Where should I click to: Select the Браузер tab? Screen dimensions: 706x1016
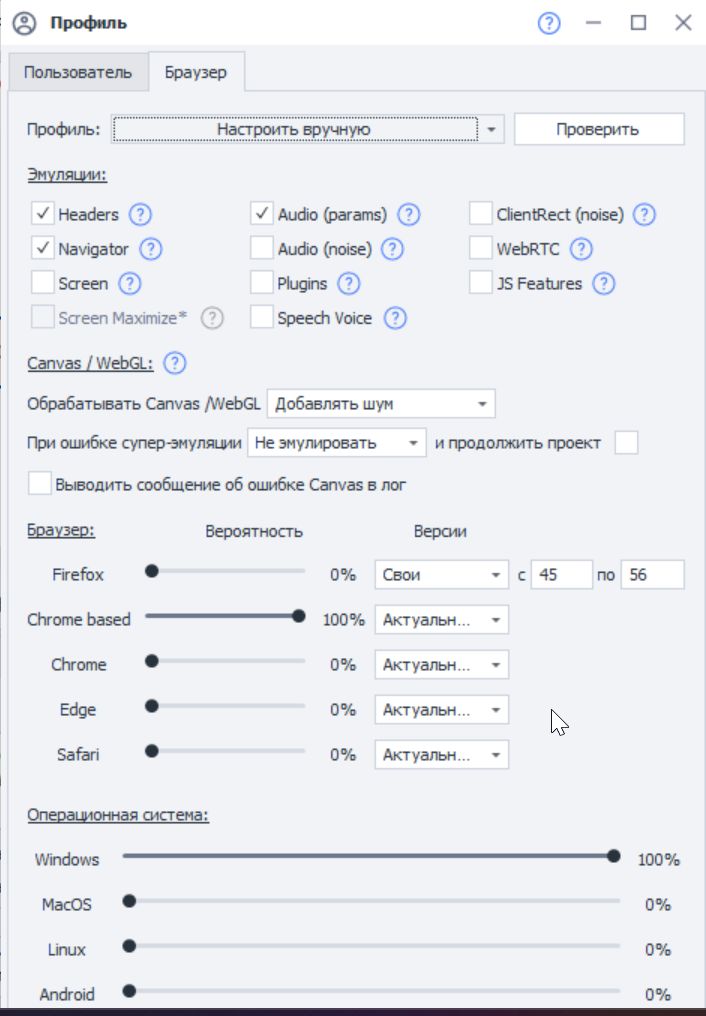pyautogui.click(x=196, y=73)
